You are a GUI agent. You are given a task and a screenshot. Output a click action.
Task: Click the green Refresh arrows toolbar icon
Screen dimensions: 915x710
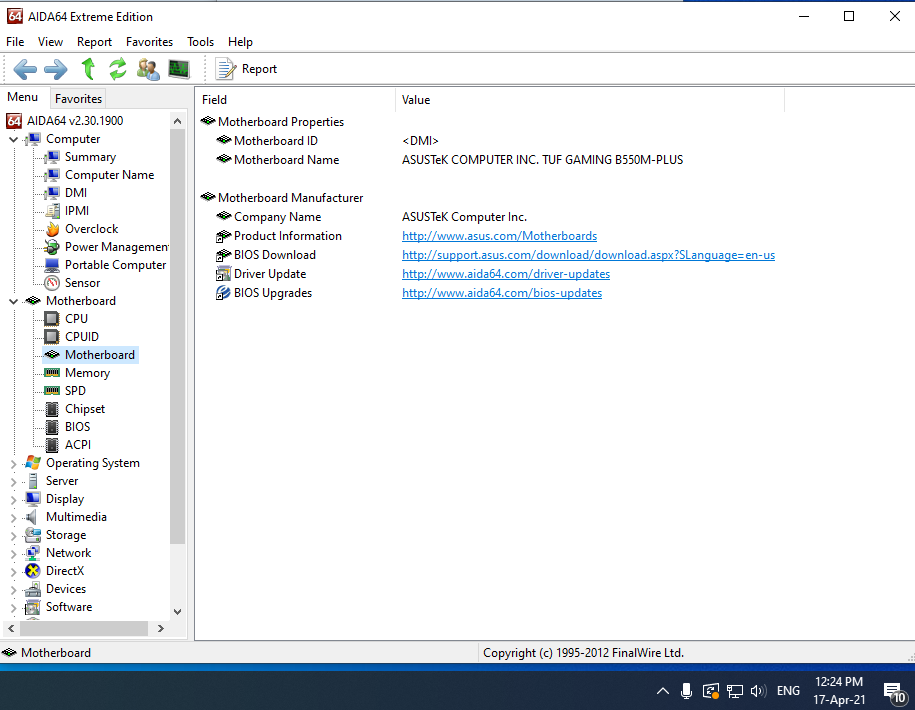click(x=118, y=69)
